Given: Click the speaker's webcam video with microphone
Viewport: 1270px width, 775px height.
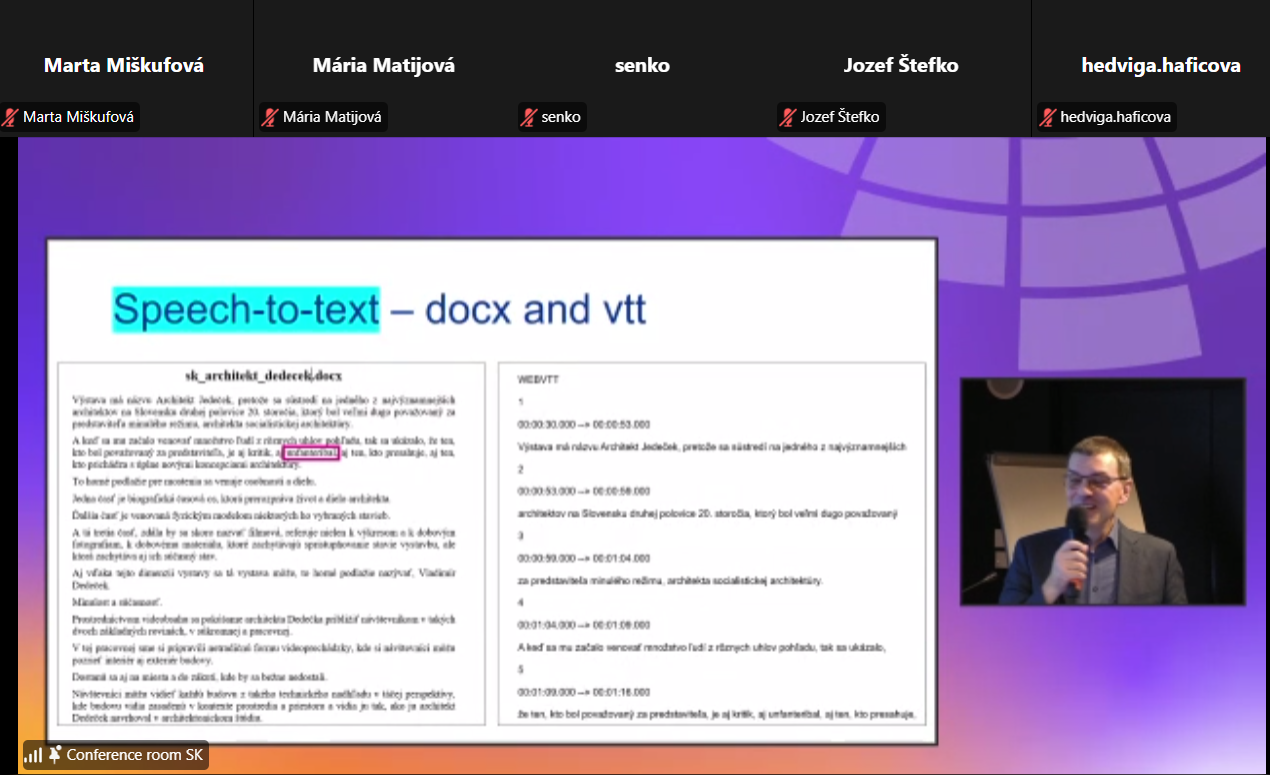Looking at the screenshot, I should point(1102,492).
